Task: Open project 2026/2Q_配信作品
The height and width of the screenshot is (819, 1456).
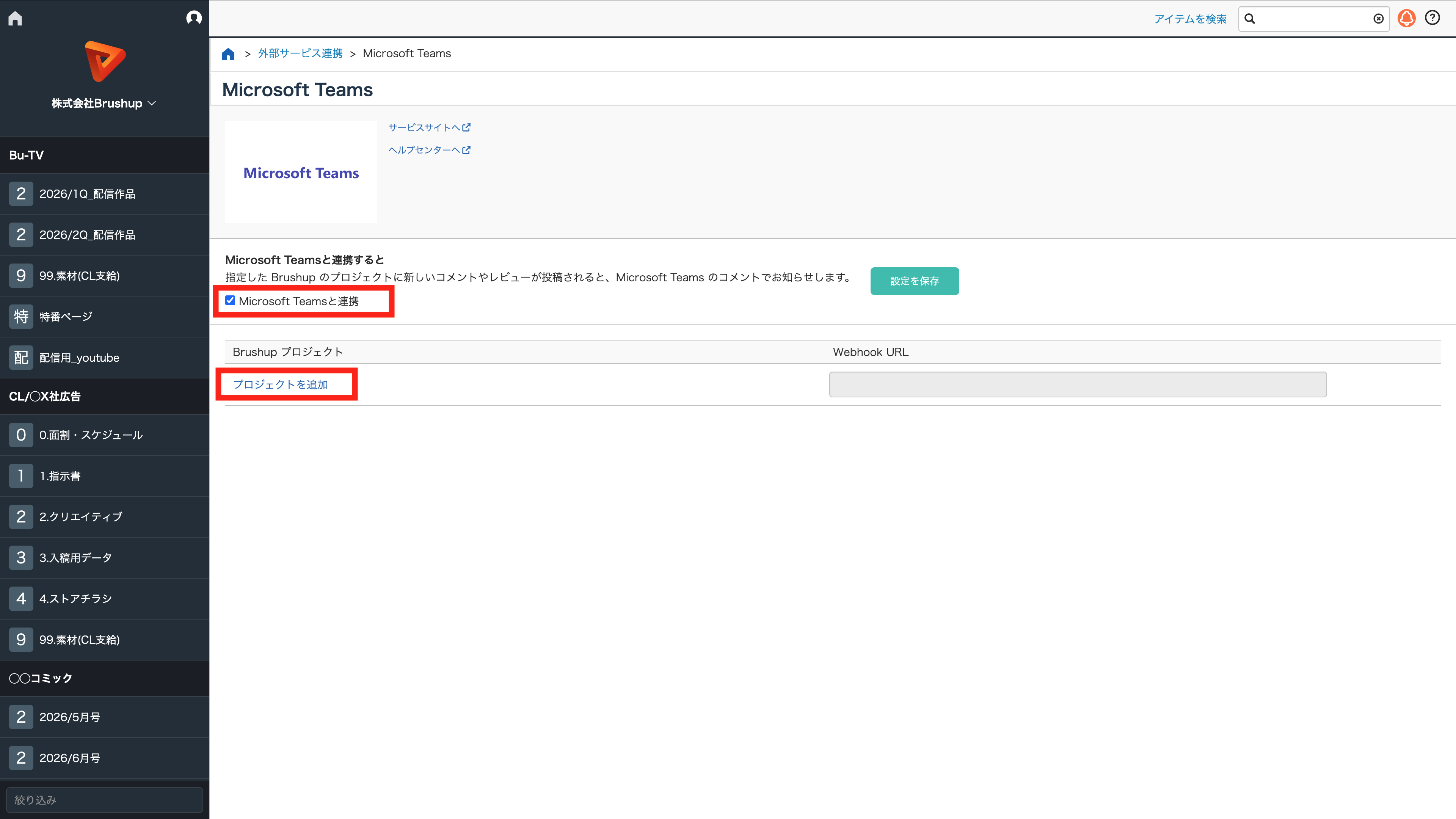Action: (x=105, y=235)
